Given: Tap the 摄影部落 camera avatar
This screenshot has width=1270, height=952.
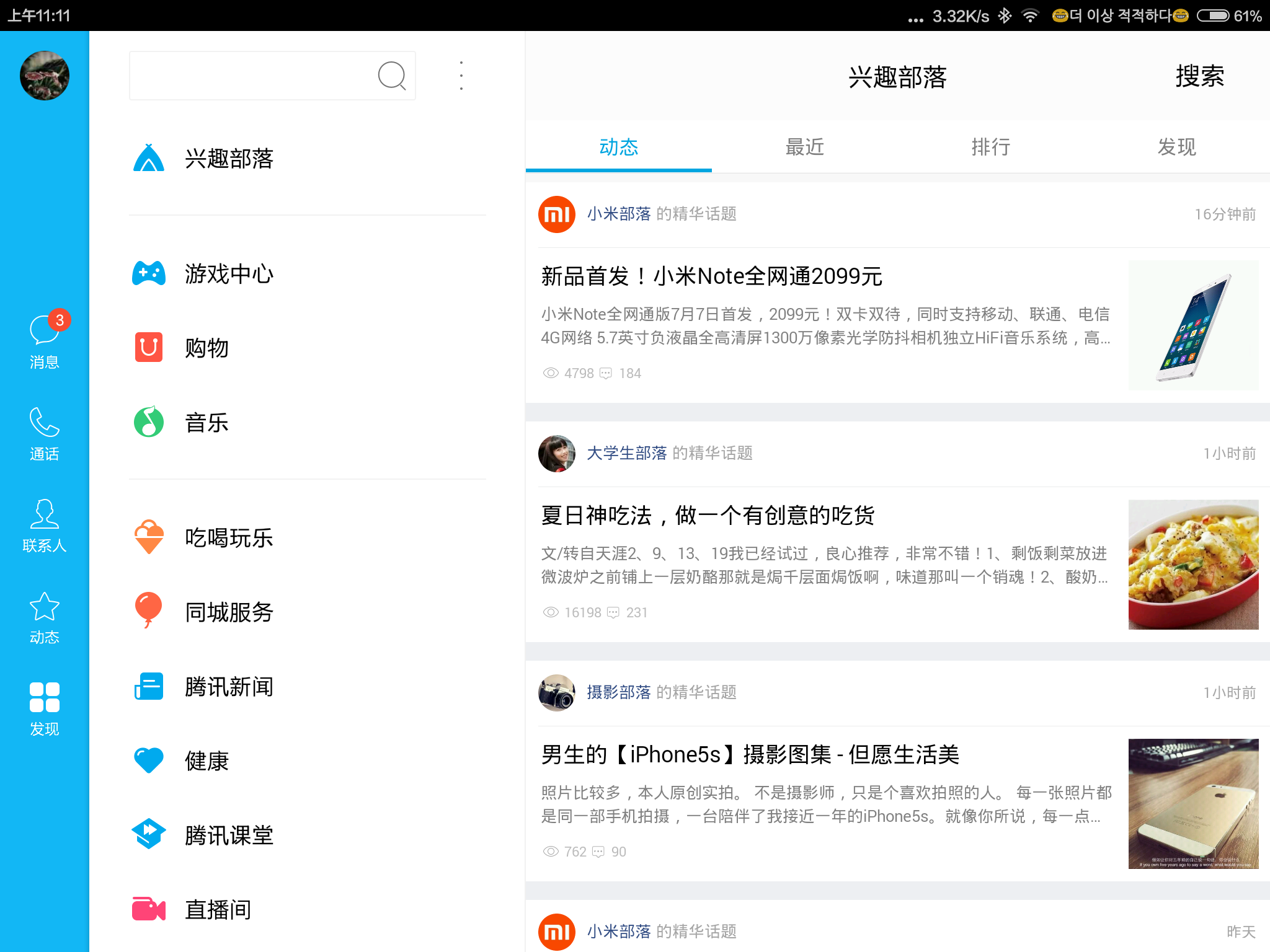Looking at the screenshot, I should point(557,693).
